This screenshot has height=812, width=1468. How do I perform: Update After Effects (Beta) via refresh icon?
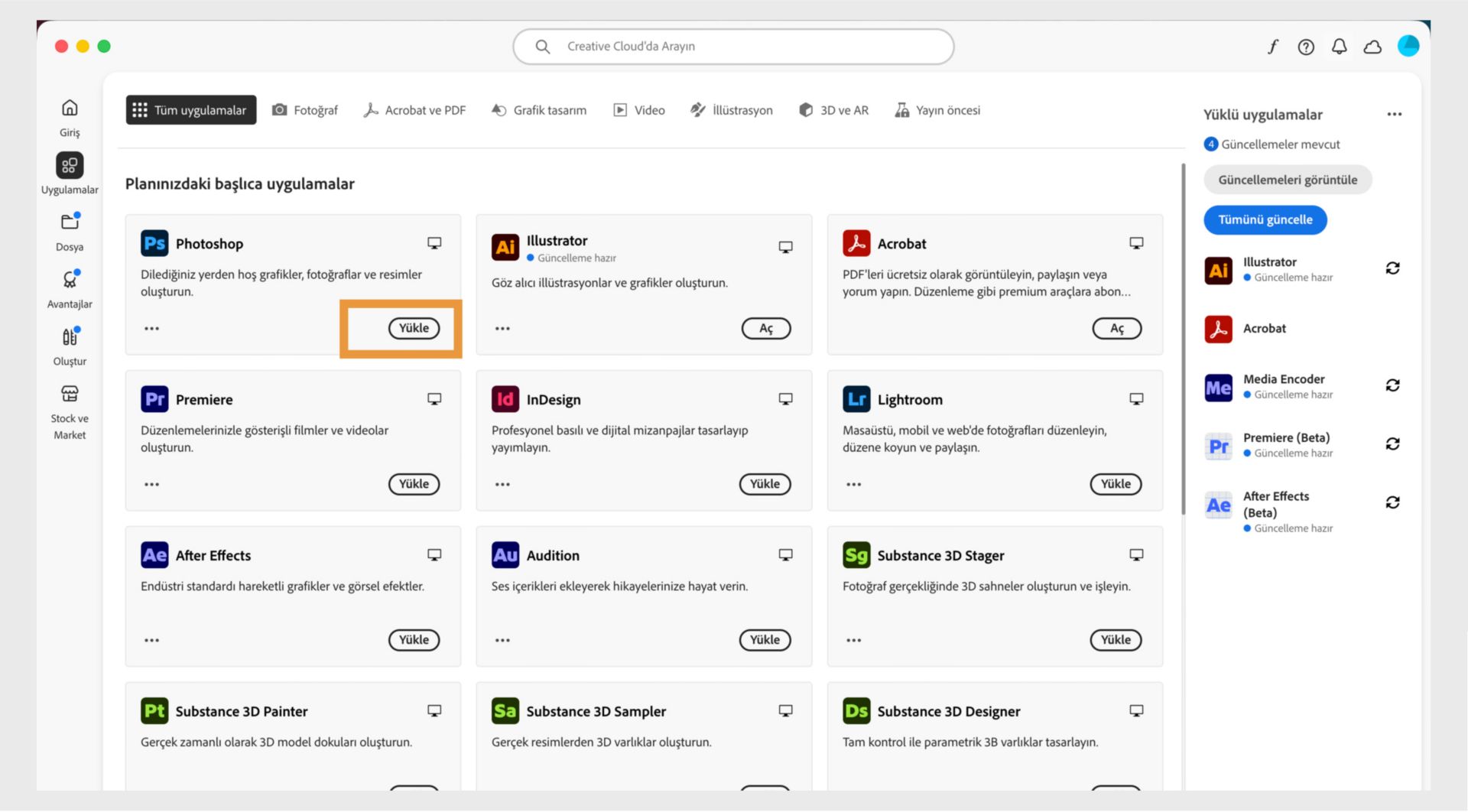click(x=1393, y=502)
